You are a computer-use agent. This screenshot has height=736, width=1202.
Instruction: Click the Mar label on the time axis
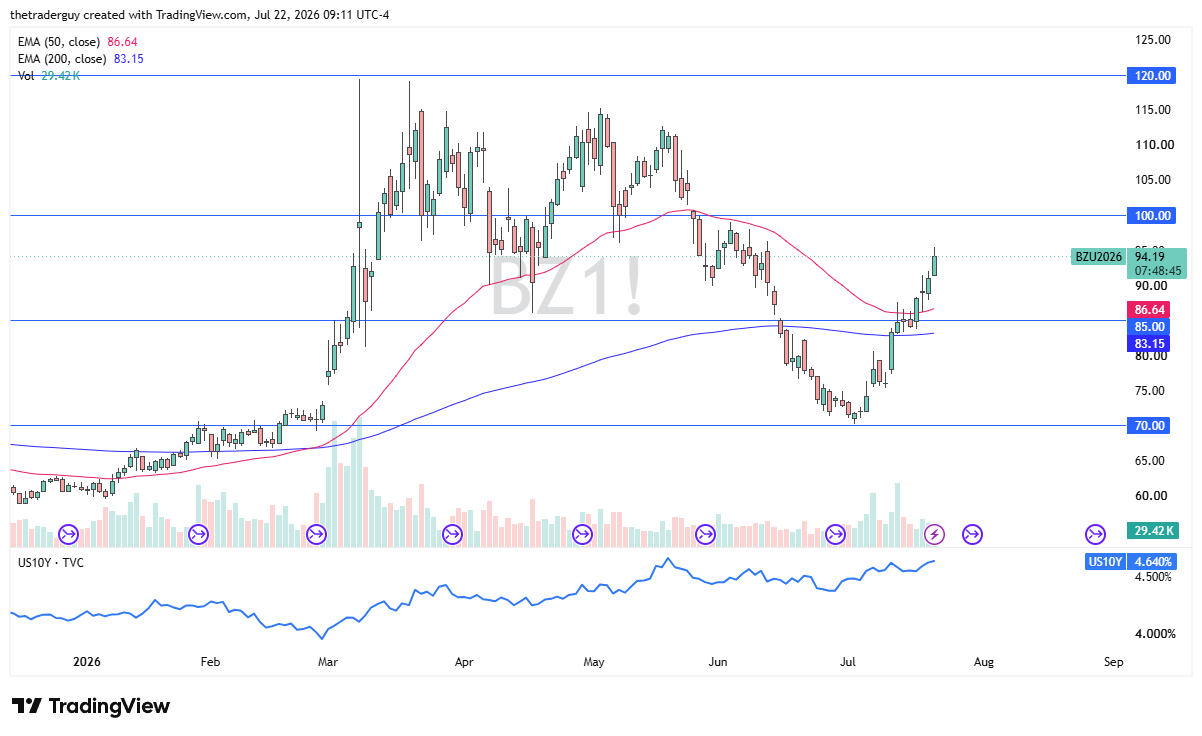[x=329, y=662]
